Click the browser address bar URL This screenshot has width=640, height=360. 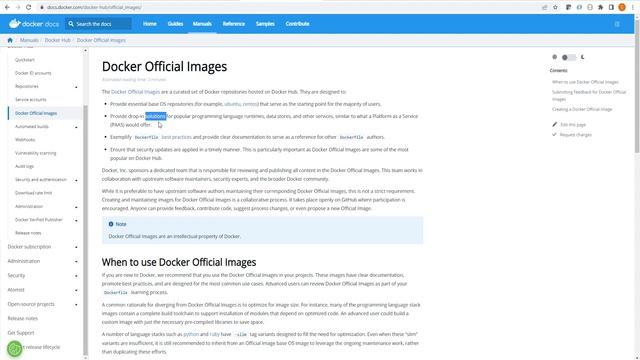(x=94, y=7)
